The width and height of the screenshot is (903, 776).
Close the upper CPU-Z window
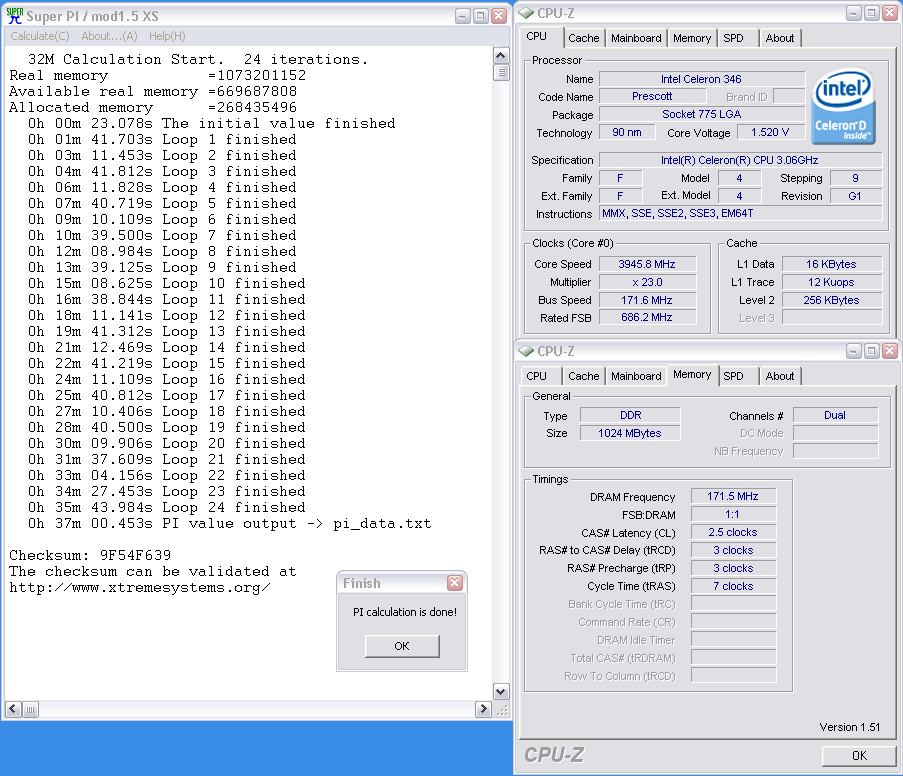tap(889, 13)
